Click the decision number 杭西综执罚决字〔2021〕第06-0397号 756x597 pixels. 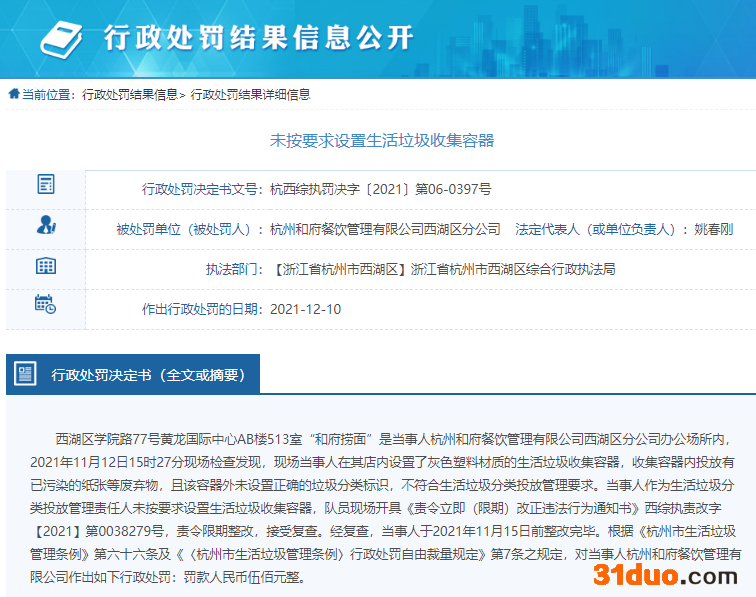[x=381, y=188]
